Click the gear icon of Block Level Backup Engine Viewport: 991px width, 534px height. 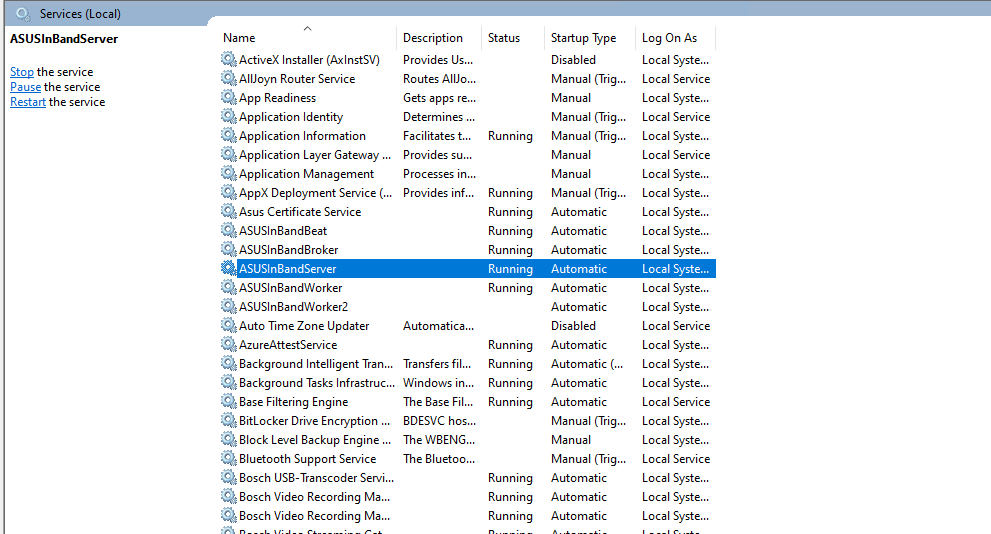[x=228, y=439]
